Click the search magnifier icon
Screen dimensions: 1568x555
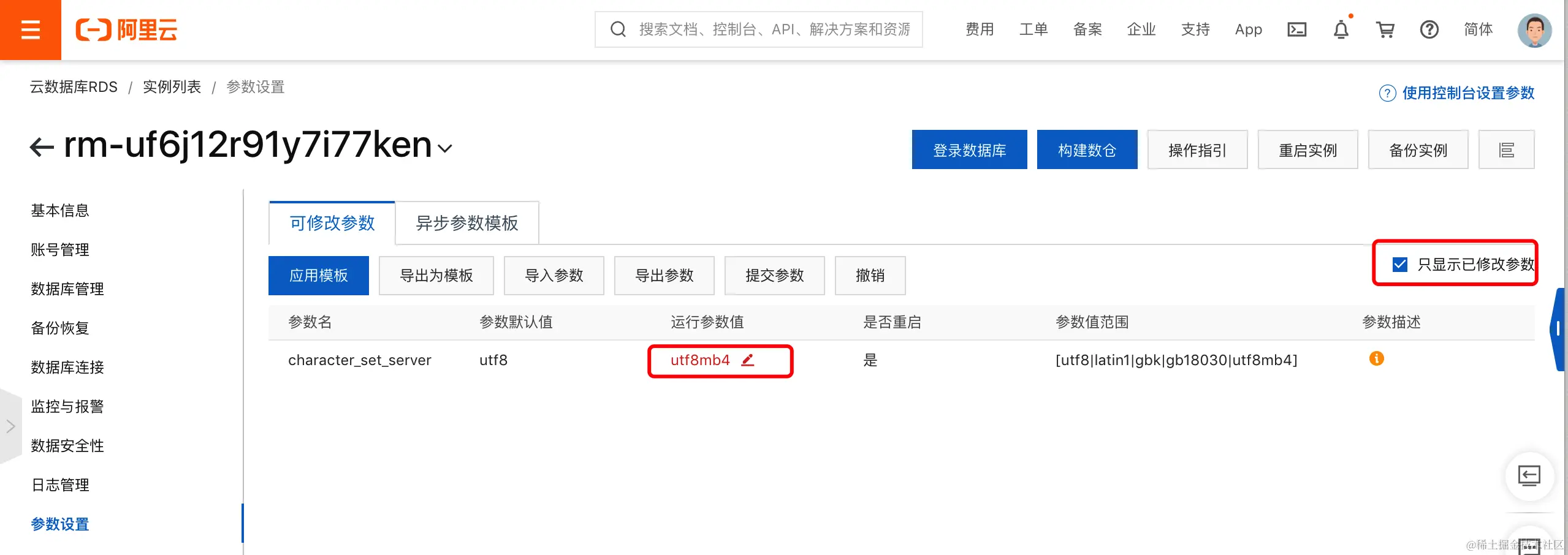pyautogui.click(x=618, y=29)
